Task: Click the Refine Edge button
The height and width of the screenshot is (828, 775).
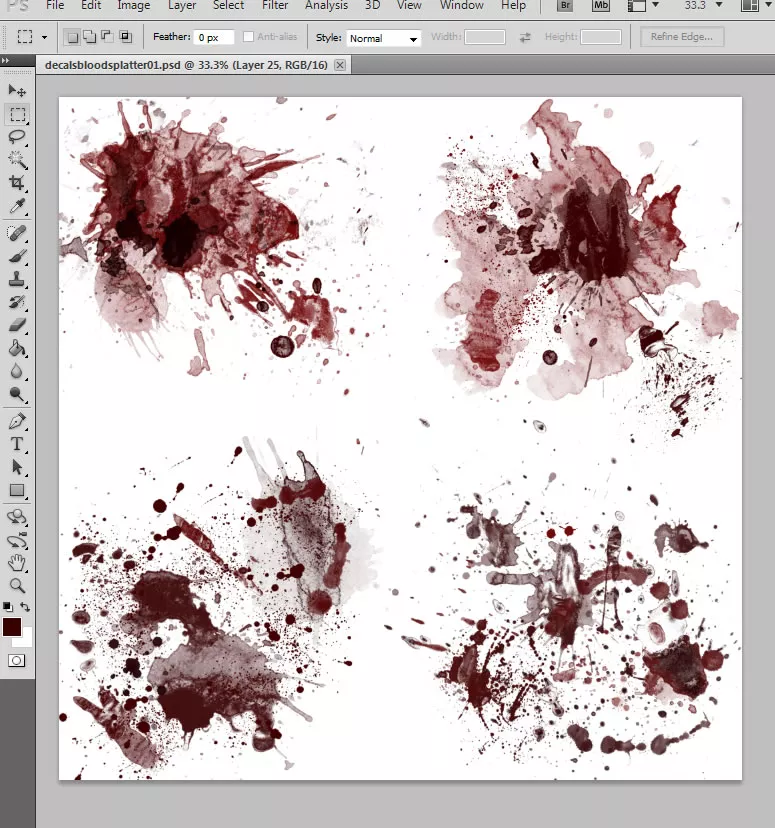Action: pyautogui.click(x=682, y=36)
